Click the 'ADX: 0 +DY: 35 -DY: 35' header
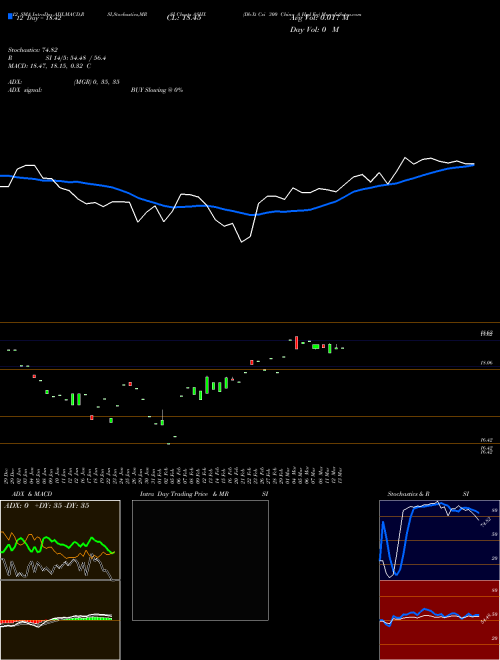500x660 pixels. pyautogui.click(x=46, y=506)
